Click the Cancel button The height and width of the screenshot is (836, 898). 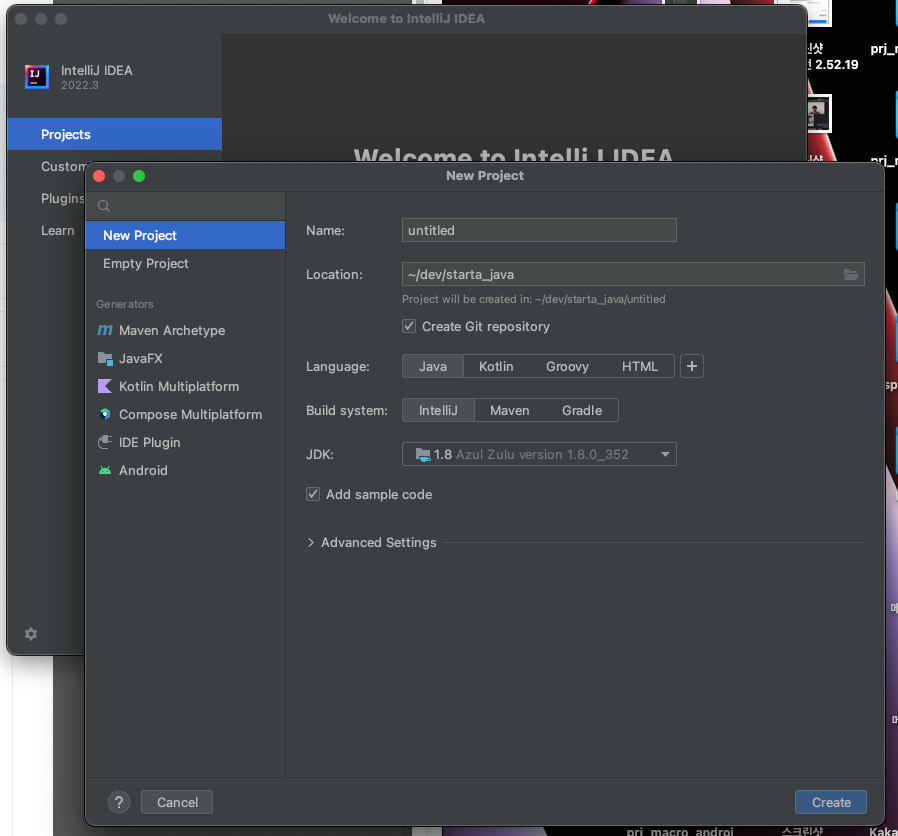pos(177,802)
